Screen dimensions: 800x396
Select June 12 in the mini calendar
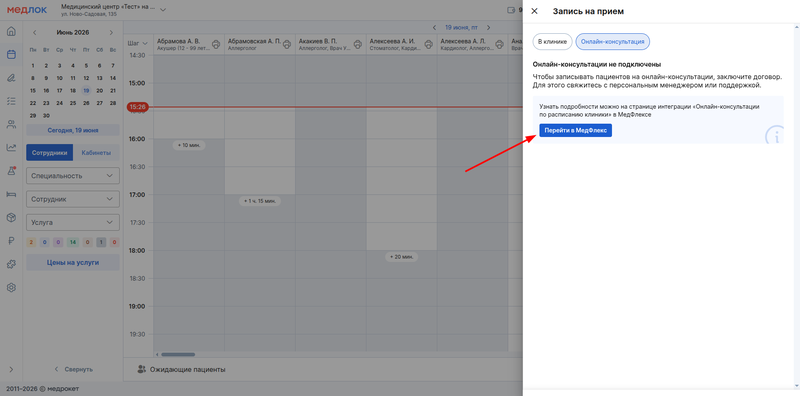(x=86, y=78)
